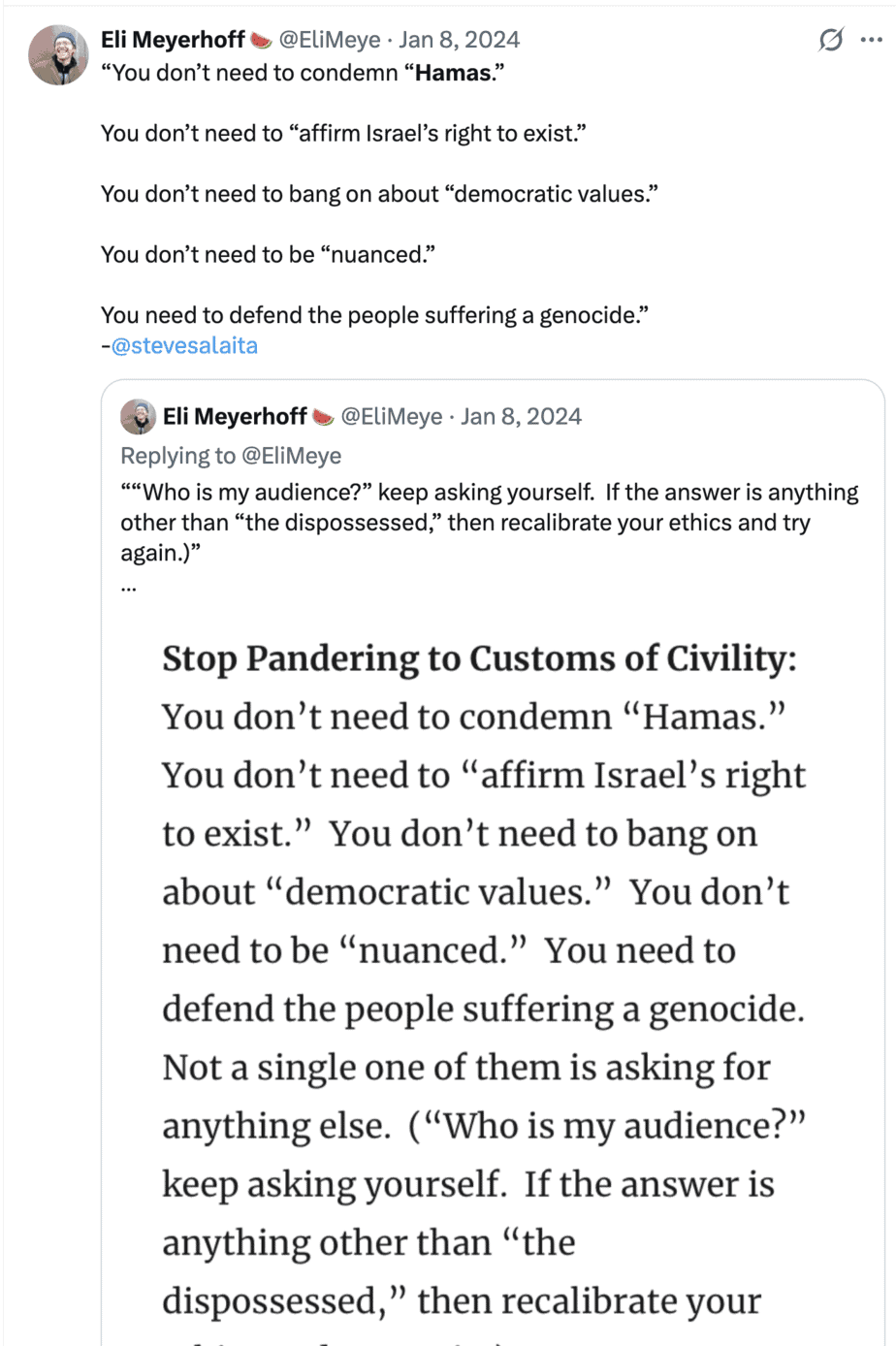Open the @EliMeye handle in the quoted tweet
This screenshot has width=896, height=1346.
point(392,417)
